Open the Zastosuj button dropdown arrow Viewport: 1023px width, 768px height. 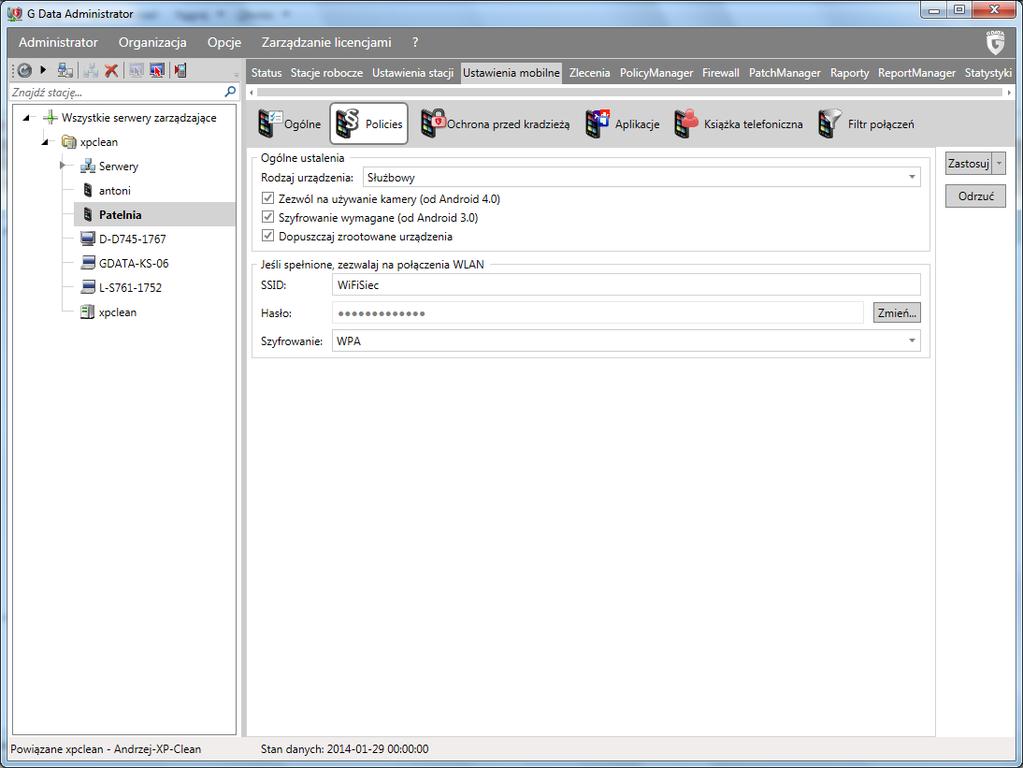coord(999,163)
